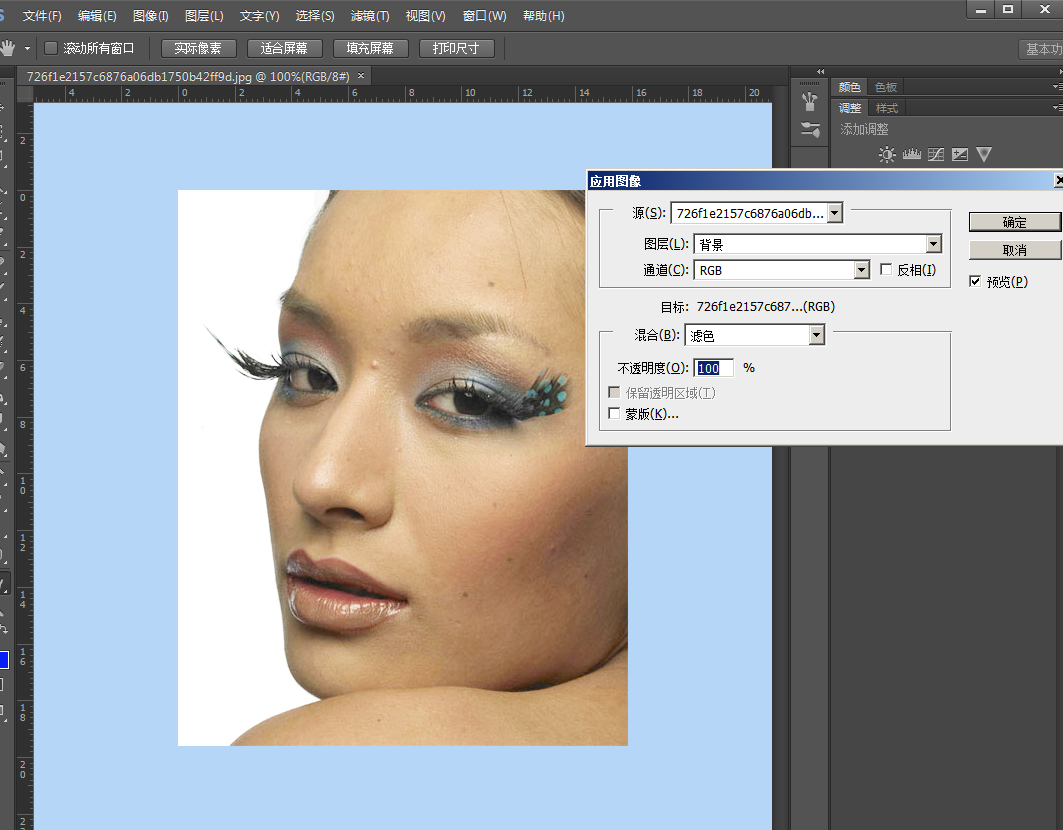
Task: Add a Curves adjustment
Action: (x=935, y=154)
